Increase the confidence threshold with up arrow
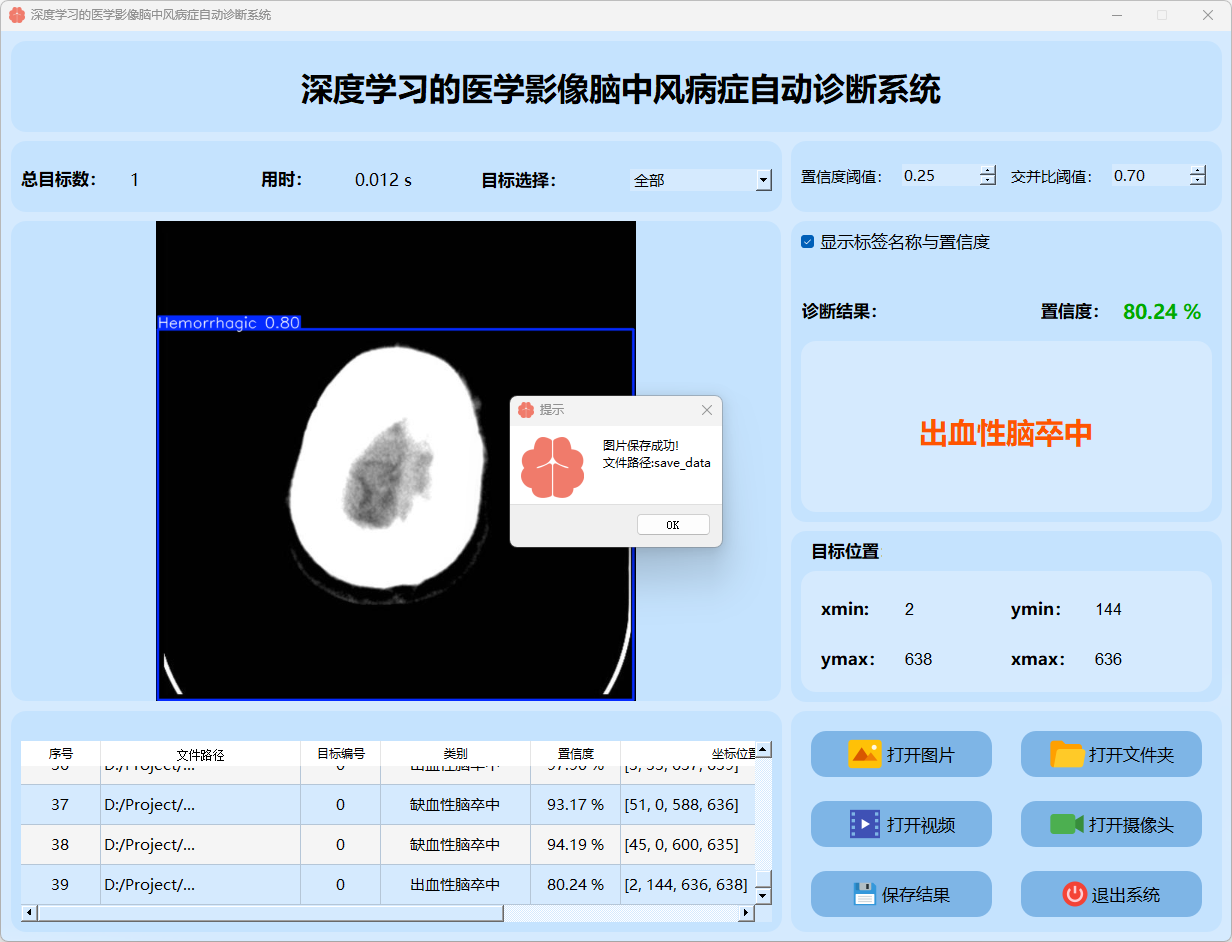 click(988, 170)
